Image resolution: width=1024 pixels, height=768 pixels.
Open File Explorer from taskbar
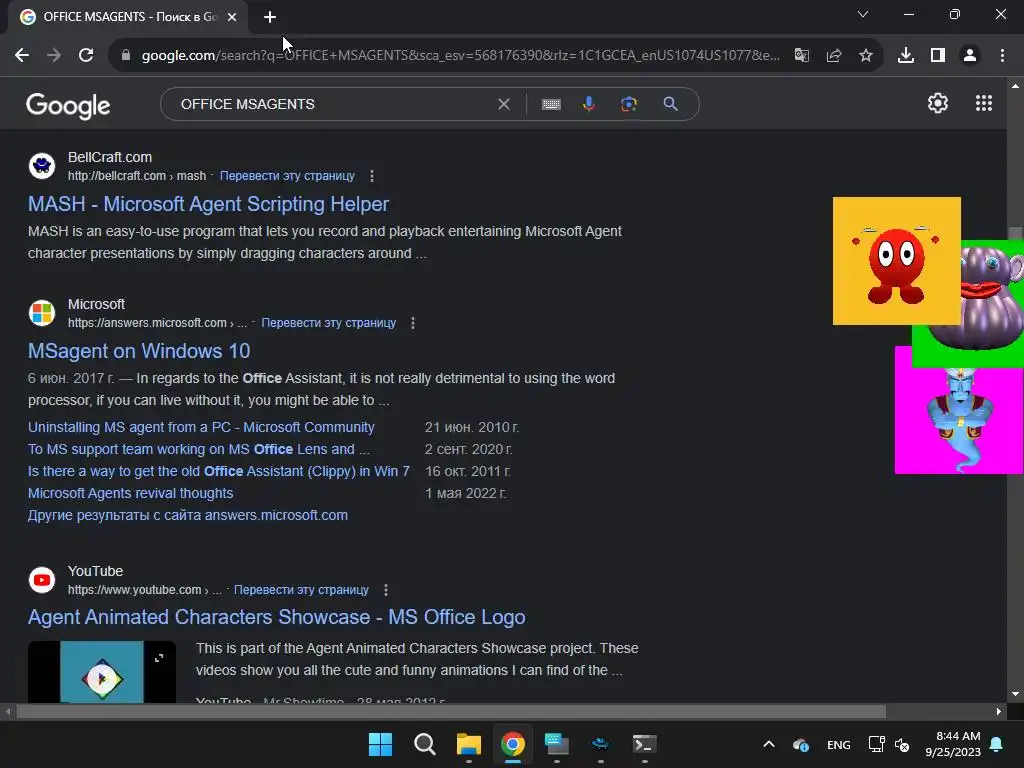(x=468, y=744)
